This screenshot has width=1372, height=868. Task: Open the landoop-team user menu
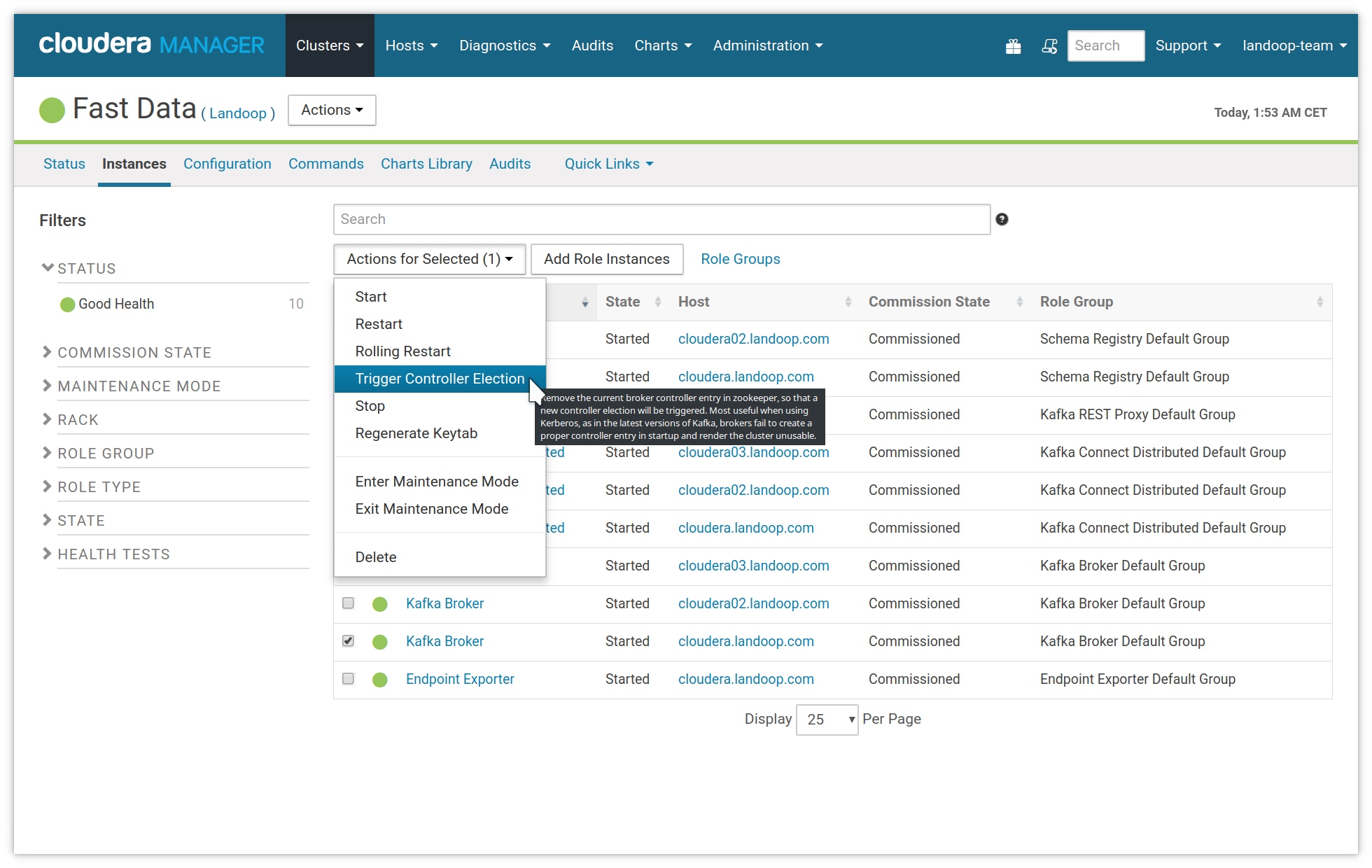coord(1294,45)
